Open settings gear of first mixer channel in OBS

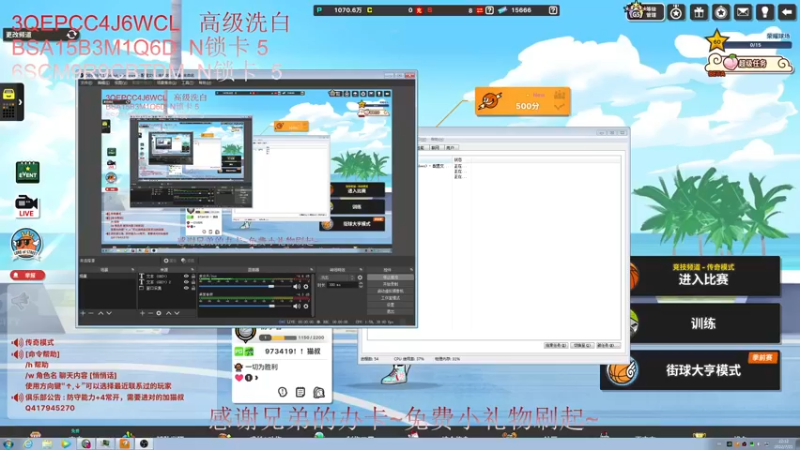[x=306, y=287]
